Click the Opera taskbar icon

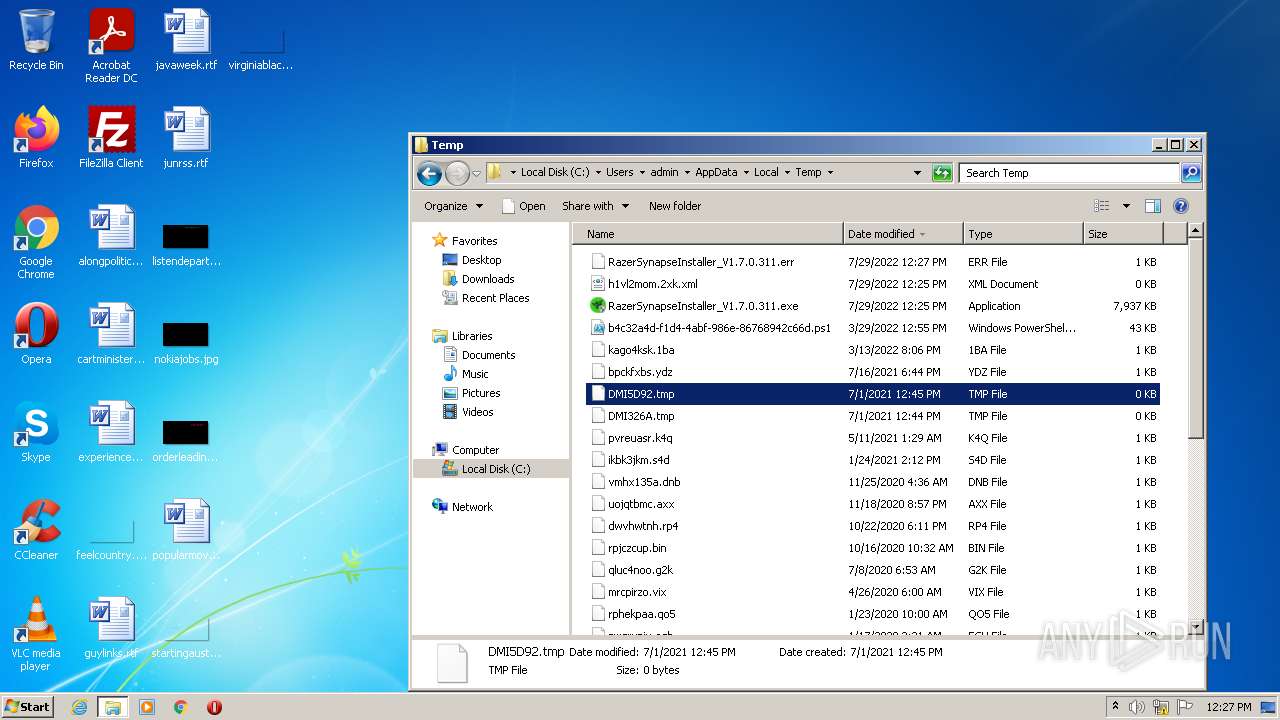click(x=214, y=707)
